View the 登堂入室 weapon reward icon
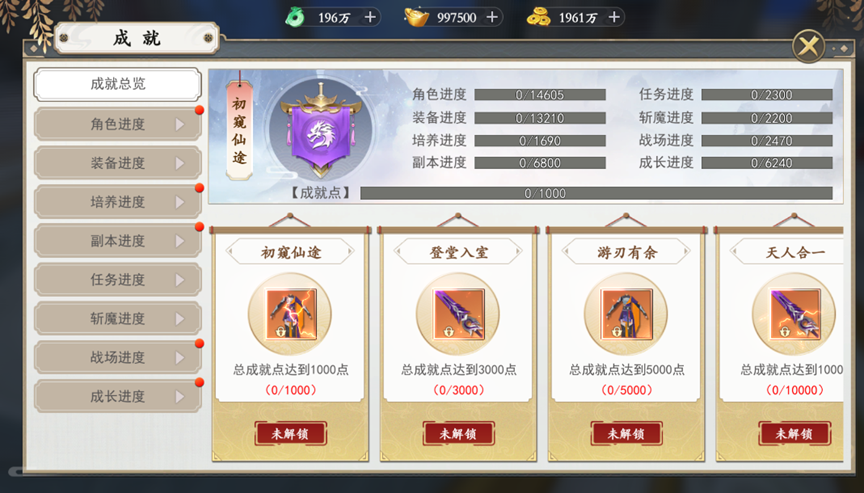864x493 pixels. [458, 314]
